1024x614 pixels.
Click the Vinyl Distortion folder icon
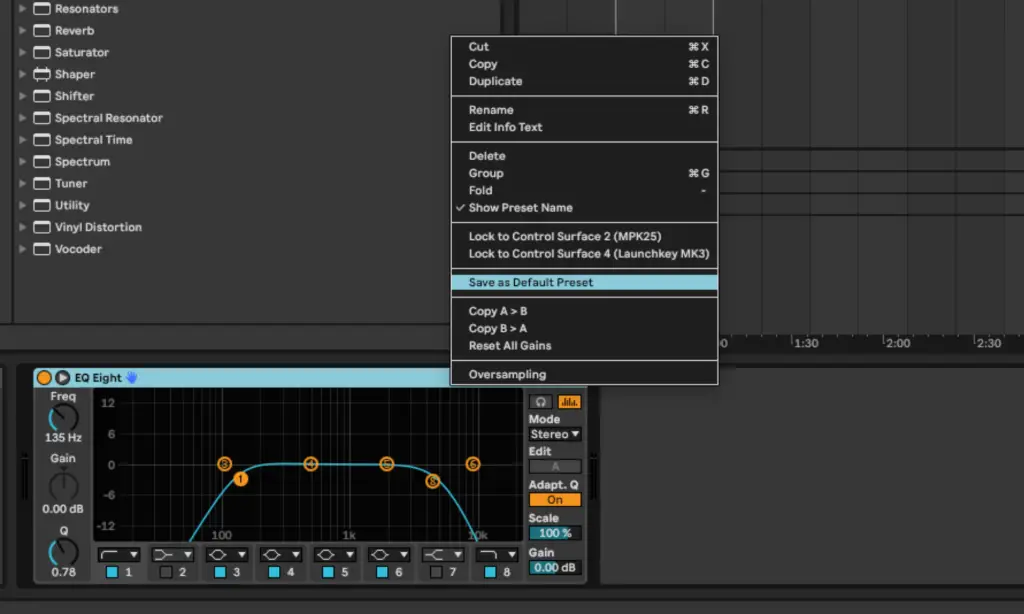click(x=42, y=227)
